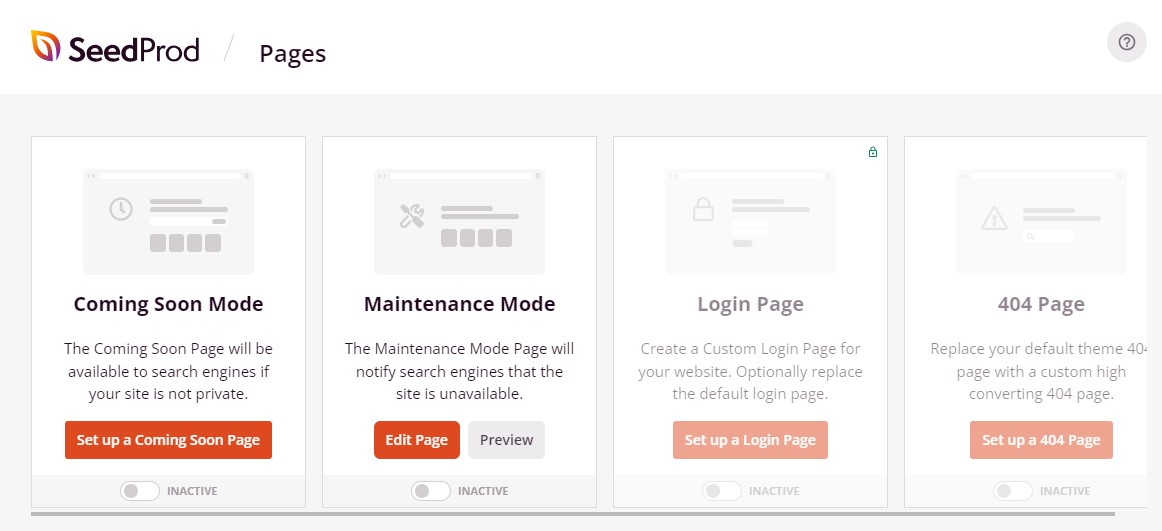Click Set up a Coming Soon Page
The height and width of the screenshot is (531, 1162).
168,440
